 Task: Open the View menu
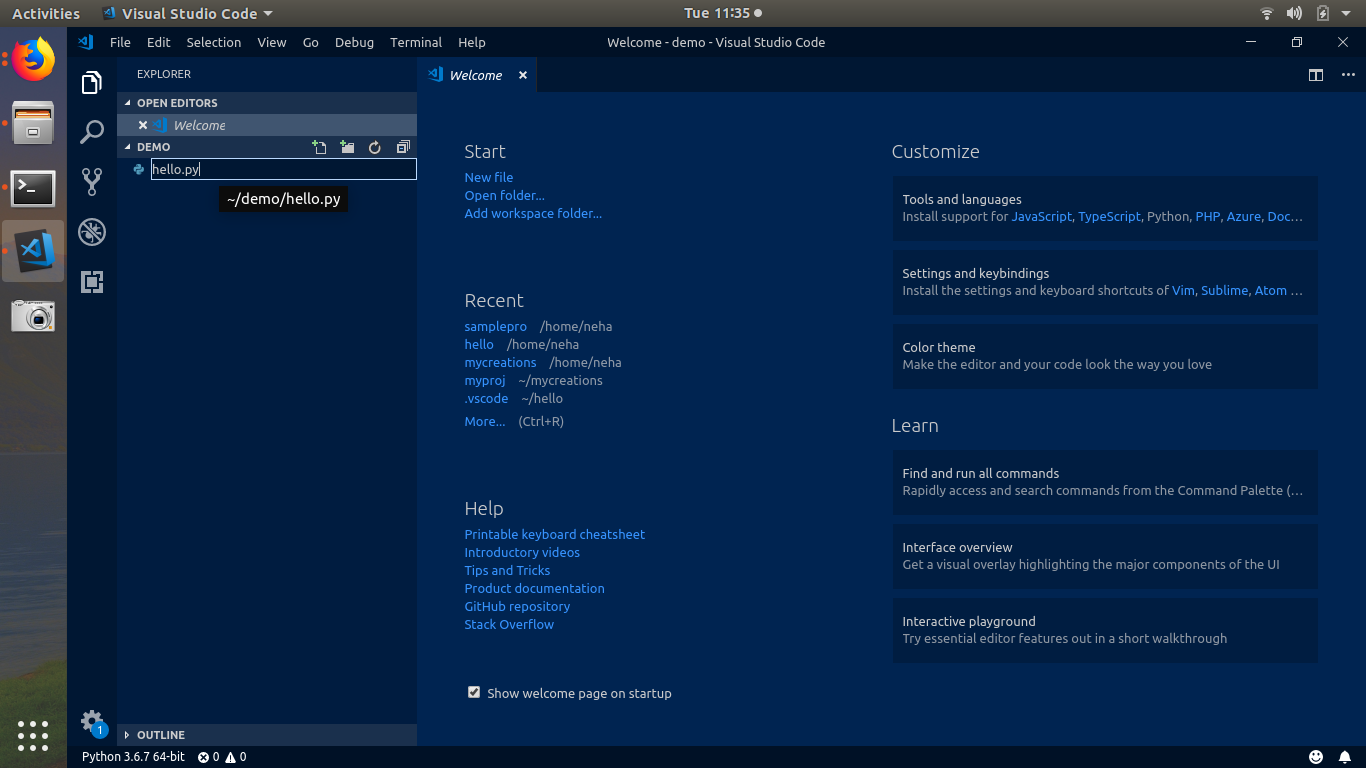point(272,42)
